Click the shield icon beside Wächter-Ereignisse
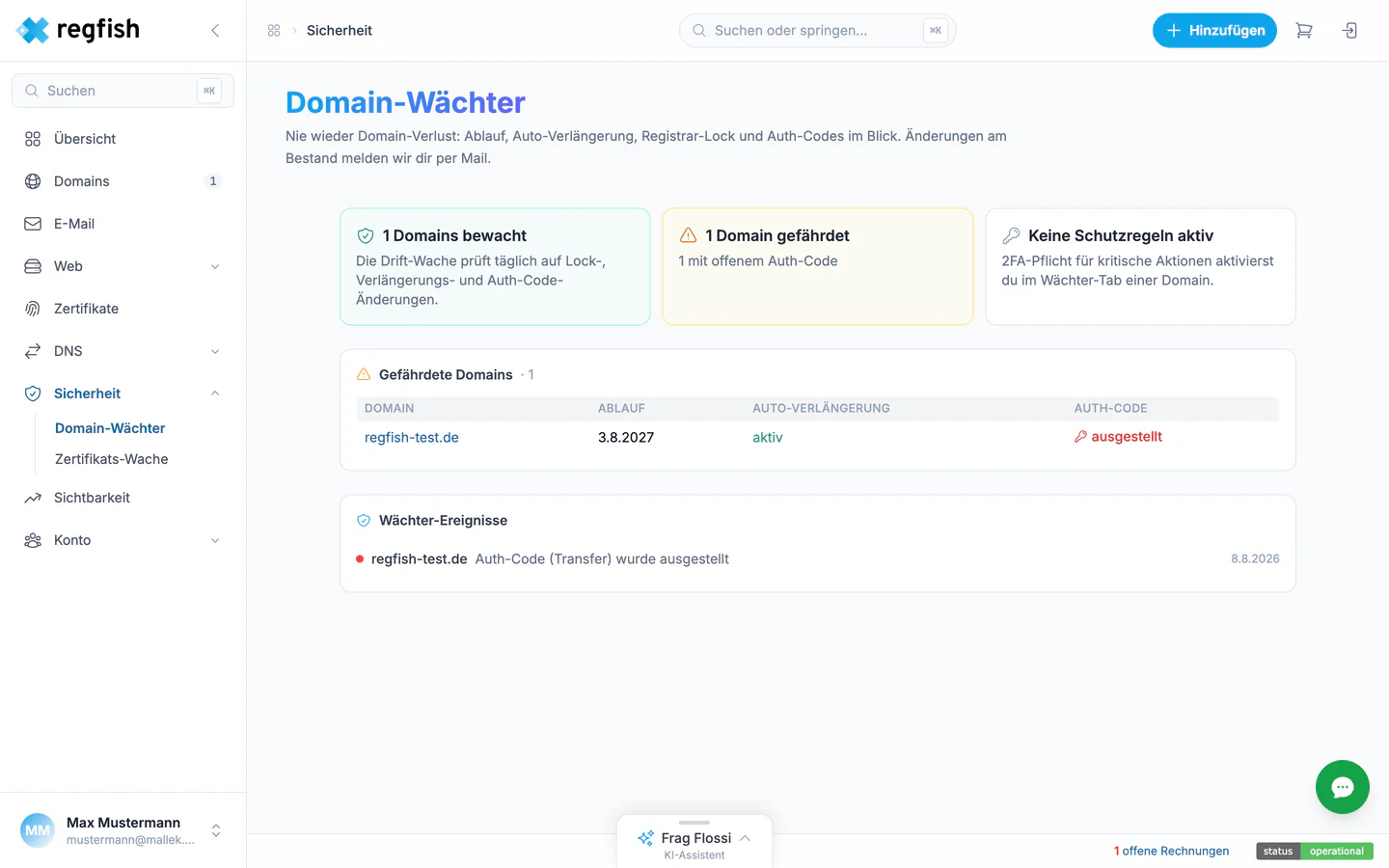Screen dimensions: 1389x868 coord(364,521)
